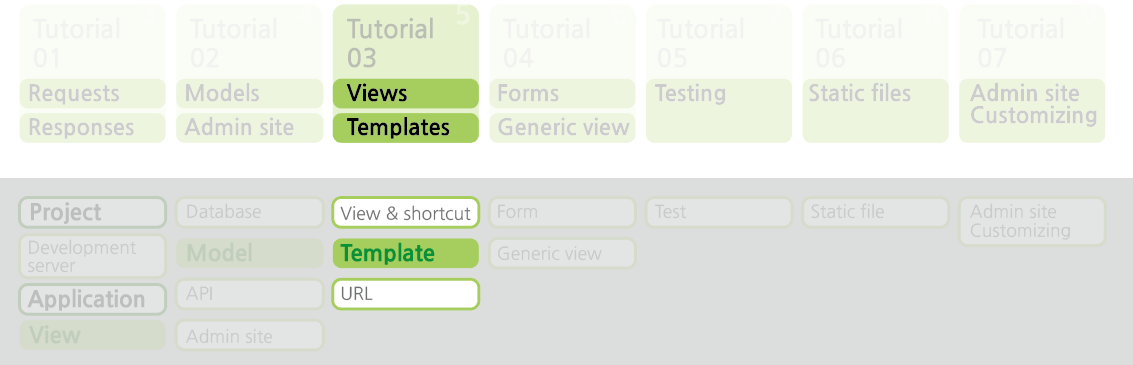Click the highlighted Templates label
Viewport: 1133px width, 365px height.
405,127
